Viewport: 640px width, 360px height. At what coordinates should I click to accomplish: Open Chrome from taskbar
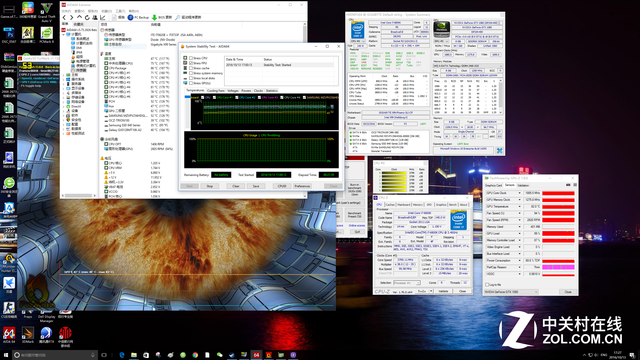(x=195, y=355)
